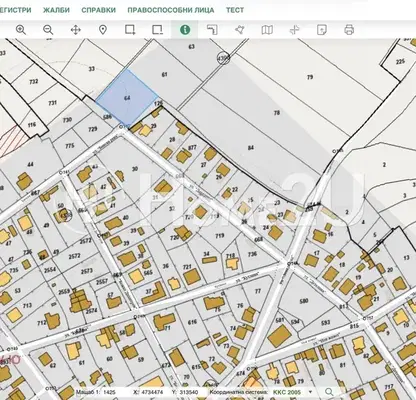
Task: Click parcel number 225 on map
Action: tap(400, 61)
